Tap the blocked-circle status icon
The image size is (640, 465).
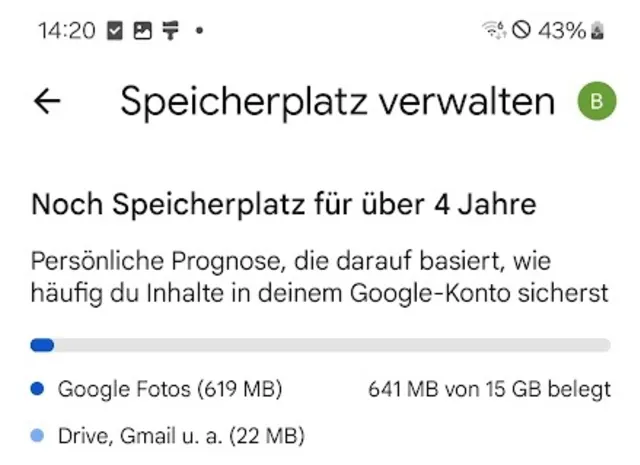(521, 31)
